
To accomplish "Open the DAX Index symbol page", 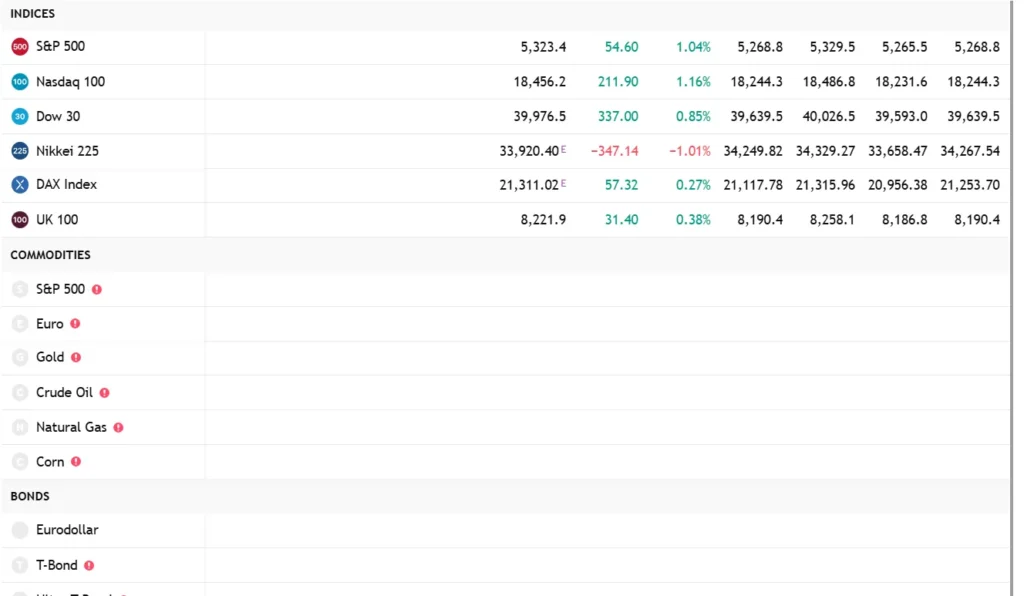I will tap(65, 185).
